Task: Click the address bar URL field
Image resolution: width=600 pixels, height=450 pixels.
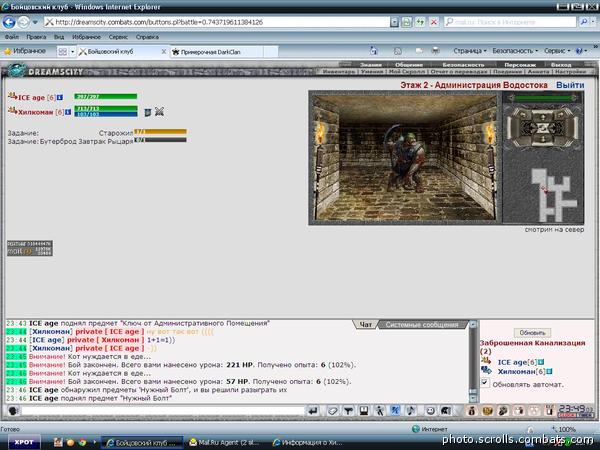Action: click(217, 22)
